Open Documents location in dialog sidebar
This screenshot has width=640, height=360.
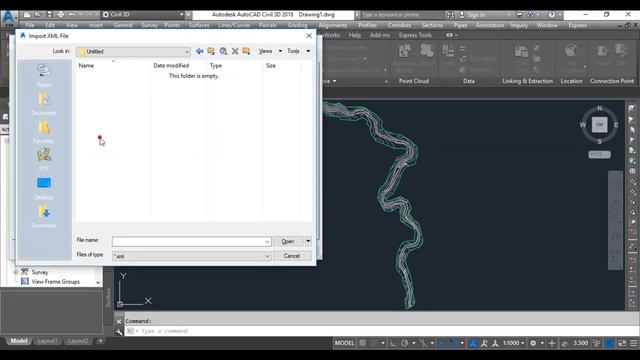pyautogui.click(x=44, y=104)
